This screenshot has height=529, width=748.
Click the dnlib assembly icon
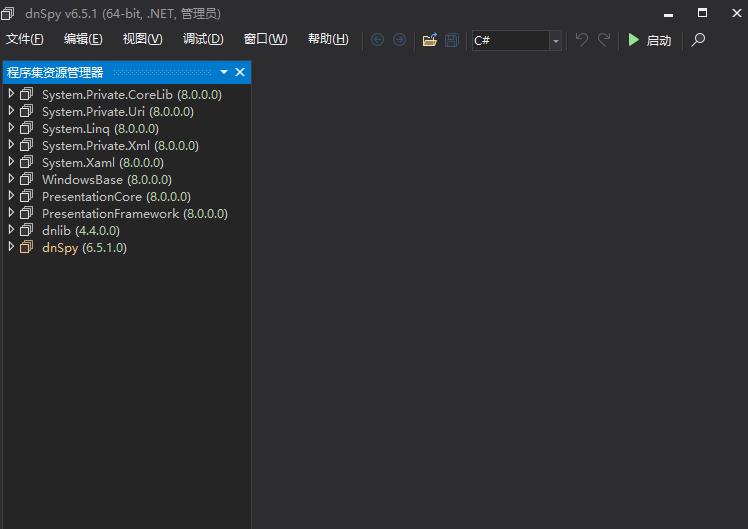click(x=27, y=230)
